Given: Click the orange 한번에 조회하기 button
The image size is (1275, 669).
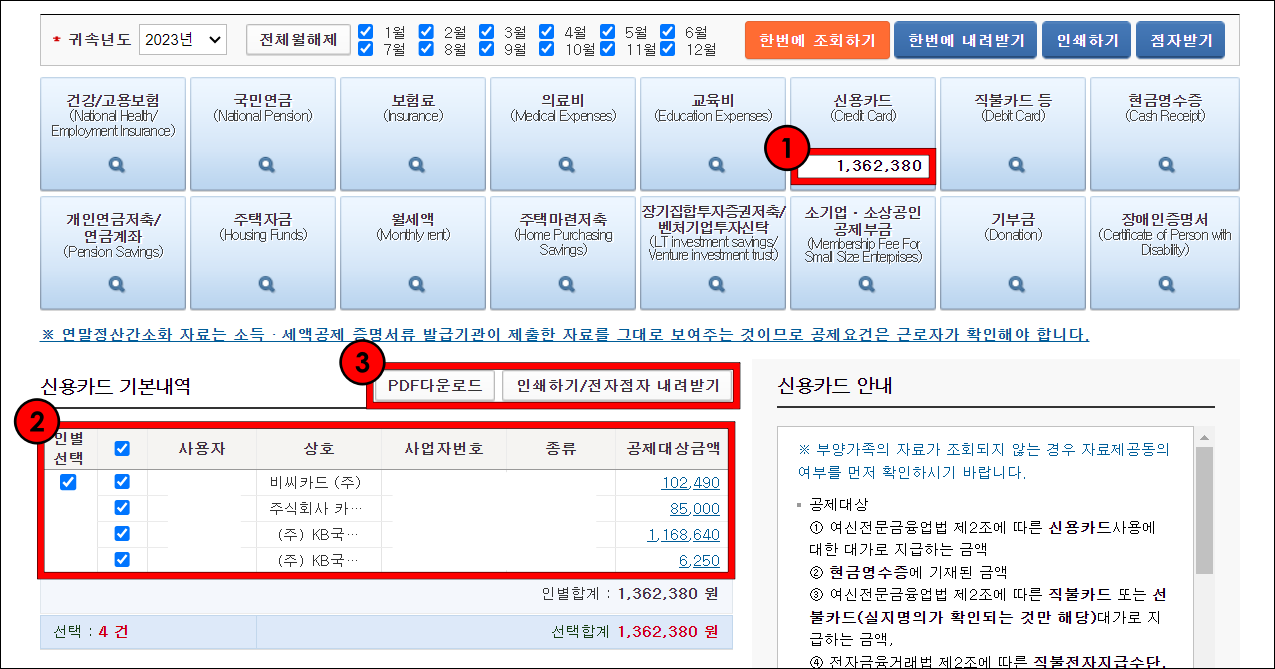Looking at the screenshot, I should coord(817,39).
